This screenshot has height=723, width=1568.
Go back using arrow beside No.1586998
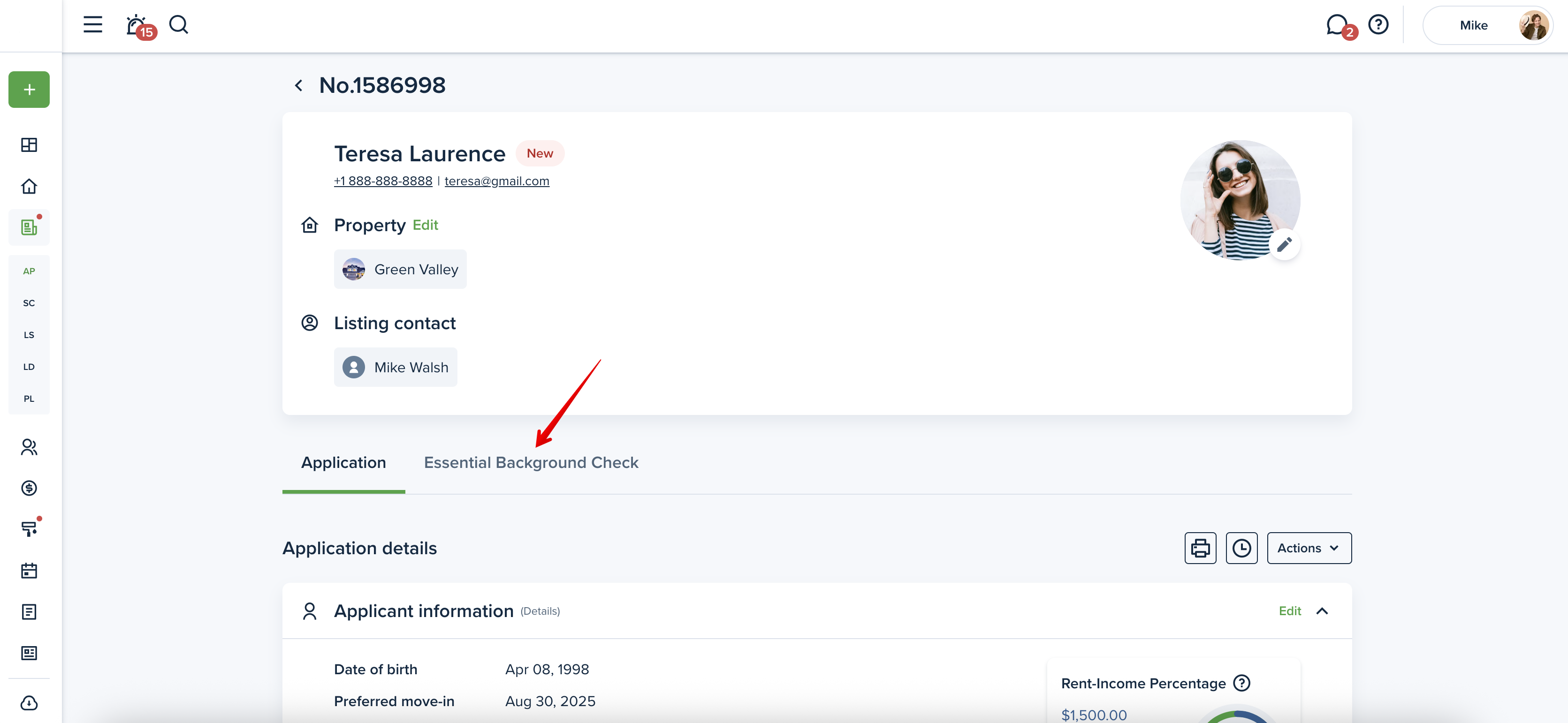(298, 86)
